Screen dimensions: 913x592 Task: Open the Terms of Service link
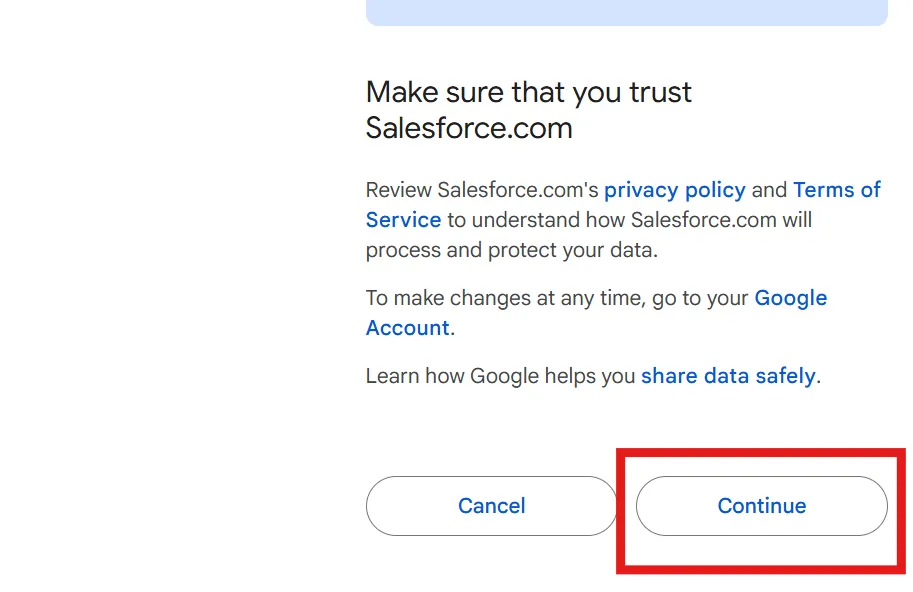pyautogui.click(x=836, y=190)
